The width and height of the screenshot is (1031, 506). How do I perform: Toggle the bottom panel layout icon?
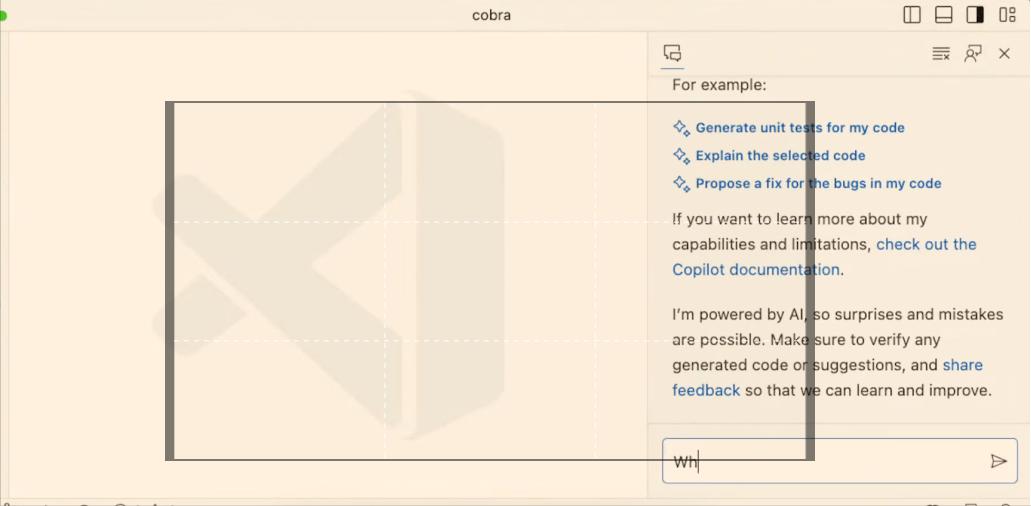pyautogui.click(x=943, y=15)
